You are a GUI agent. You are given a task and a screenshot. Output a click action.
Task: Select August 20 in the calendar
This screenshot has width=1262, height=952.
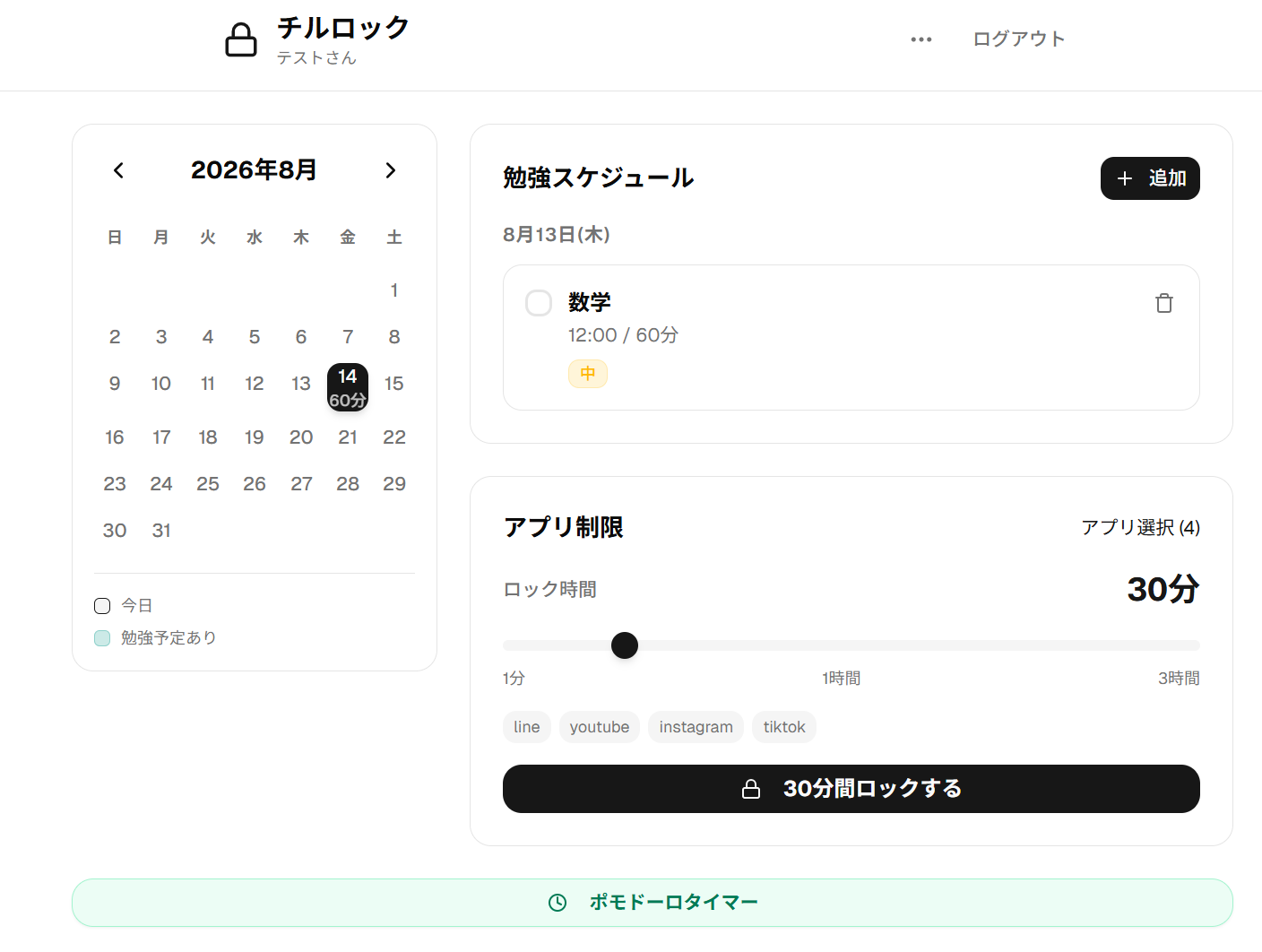[301, 437]
